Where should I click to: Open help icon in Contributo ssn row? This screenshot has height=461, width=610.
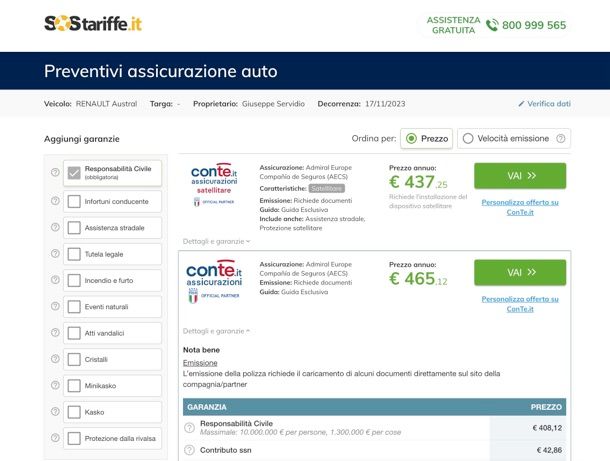(x=189, y=450)
